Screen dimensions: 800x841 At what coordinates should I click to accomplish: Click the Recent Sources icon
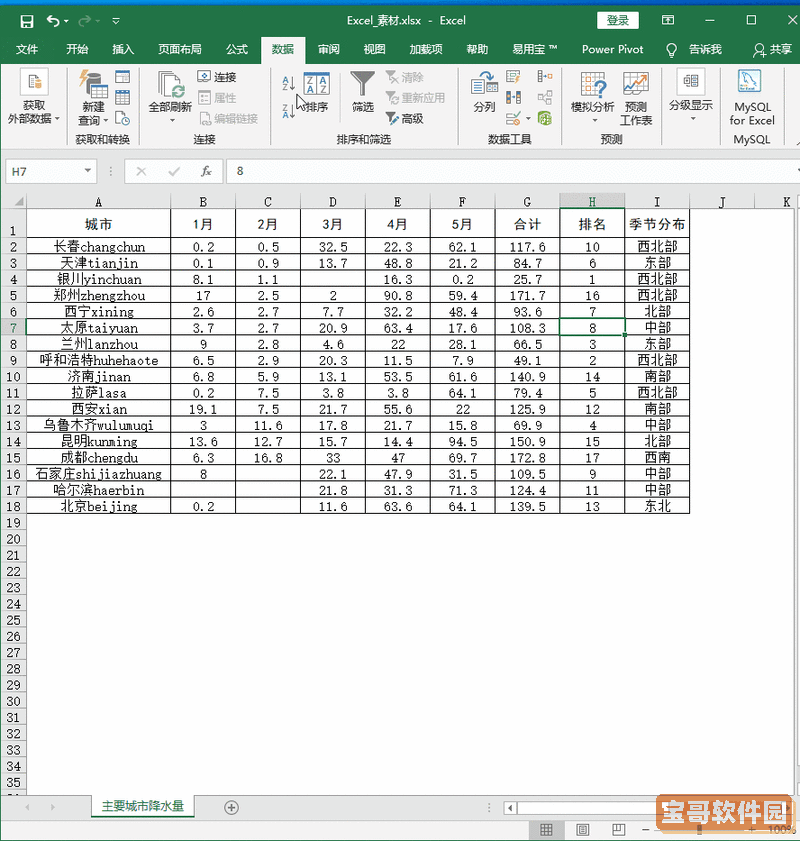click(123, 119)
